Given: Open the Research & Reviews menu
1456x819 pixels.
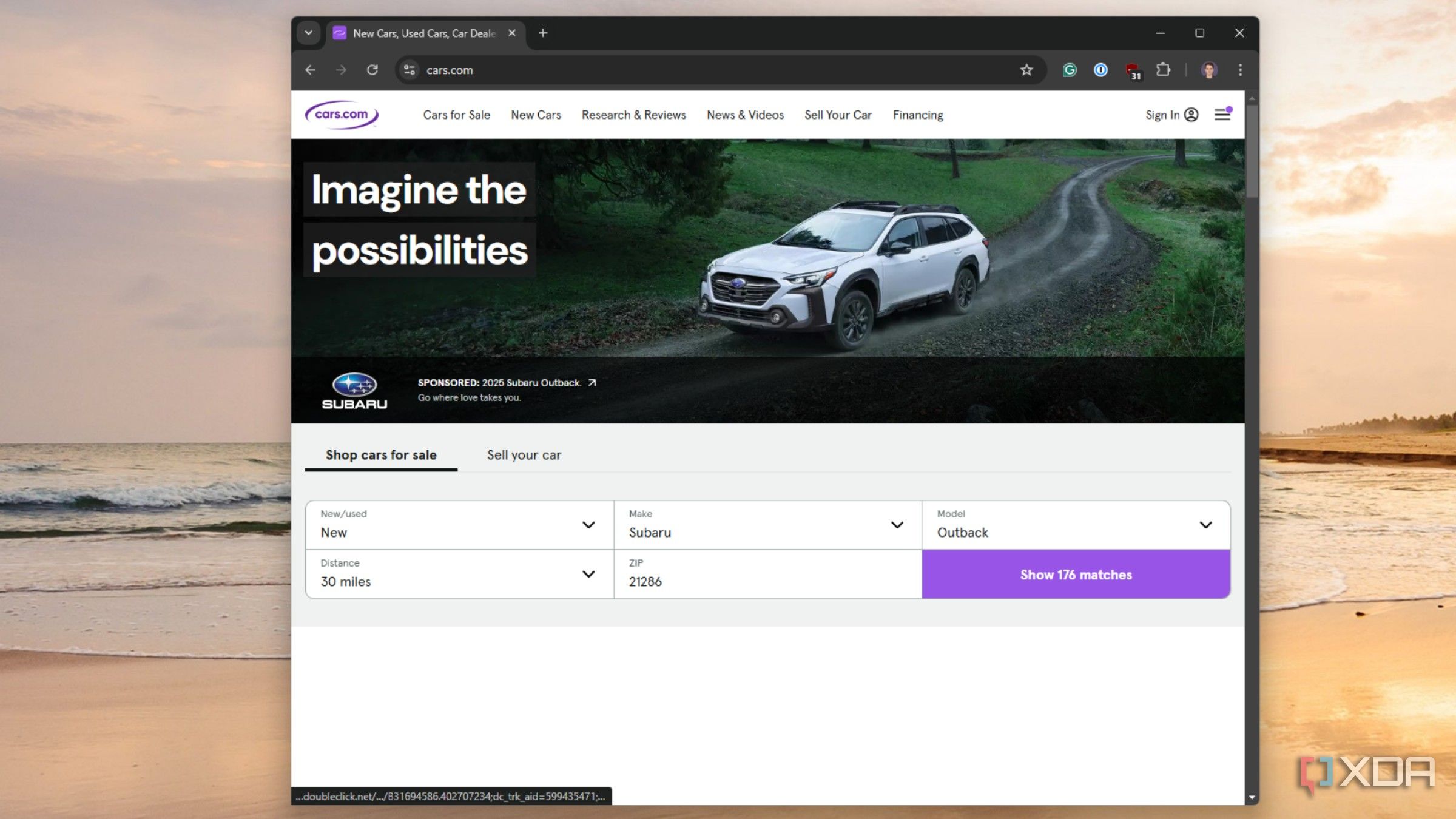Looking at the screenshot, I should click(x=633, y=115).
